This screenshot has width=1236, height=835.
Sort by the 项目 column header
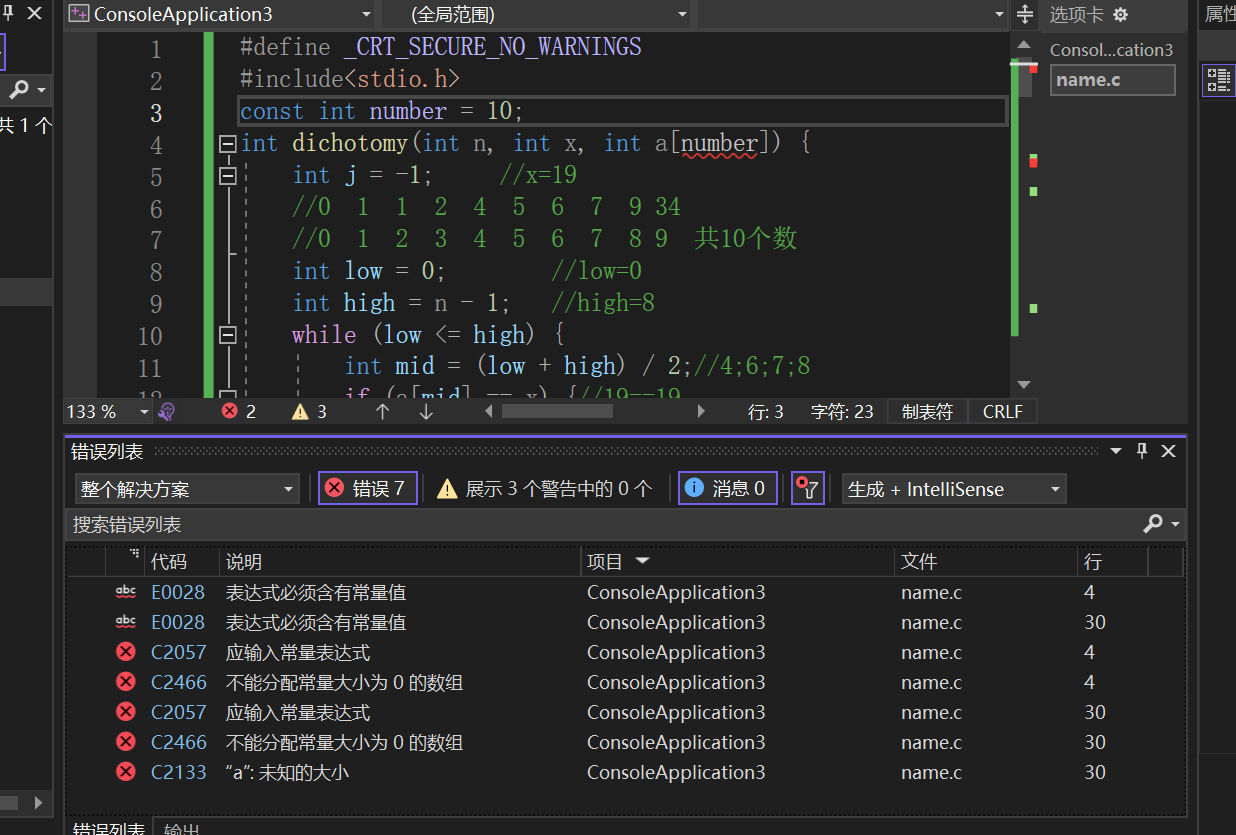tap(737, 562)
